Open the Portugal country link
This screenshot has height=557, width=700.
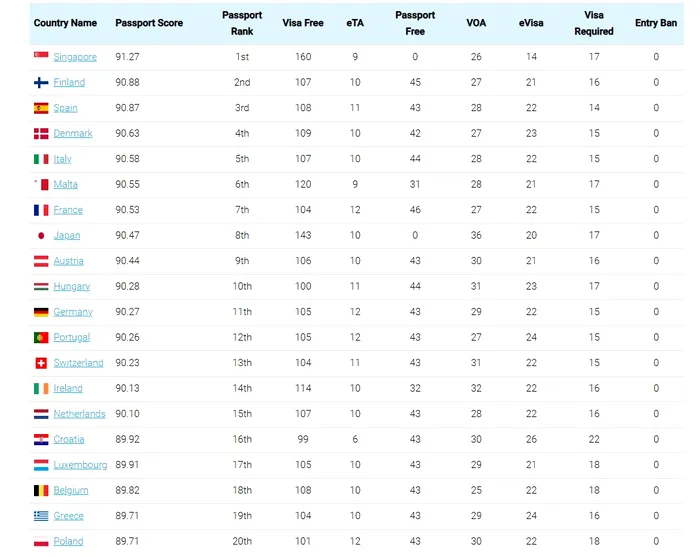[x=72, y=337]
